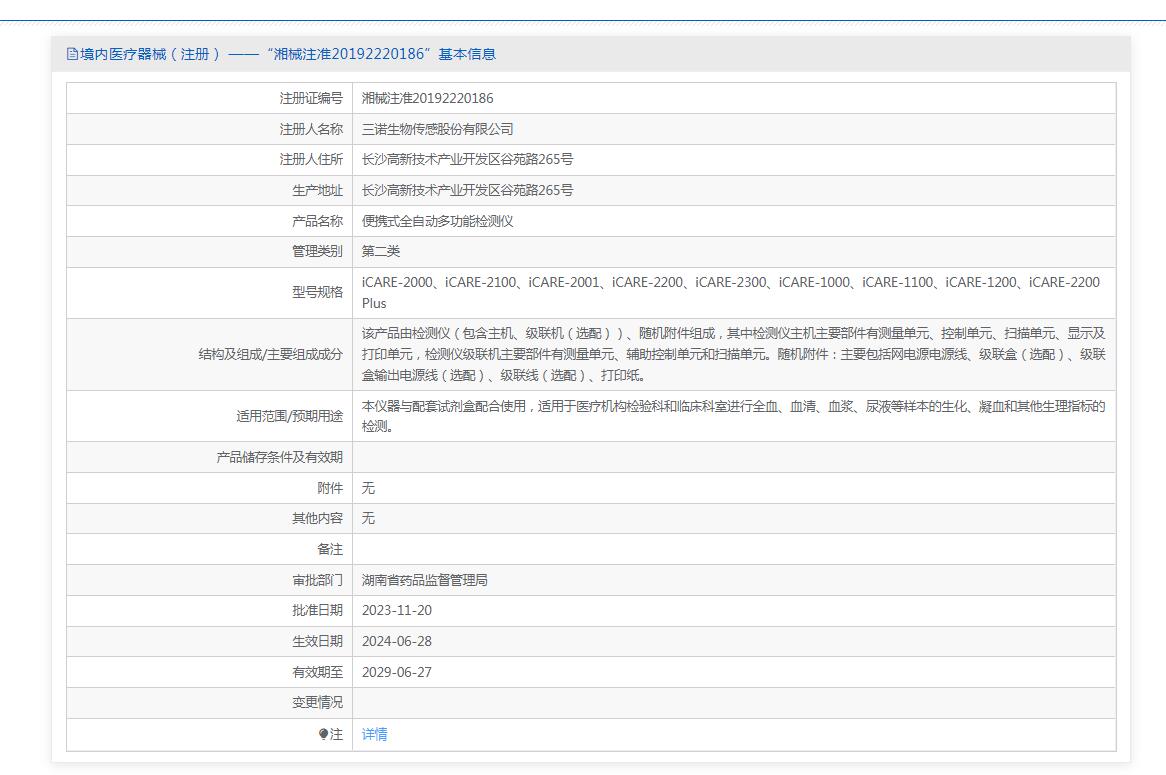Click the expiry date 2029-06-27
Viewport: 1166px width, 775px height.
(x=396, y=672)
